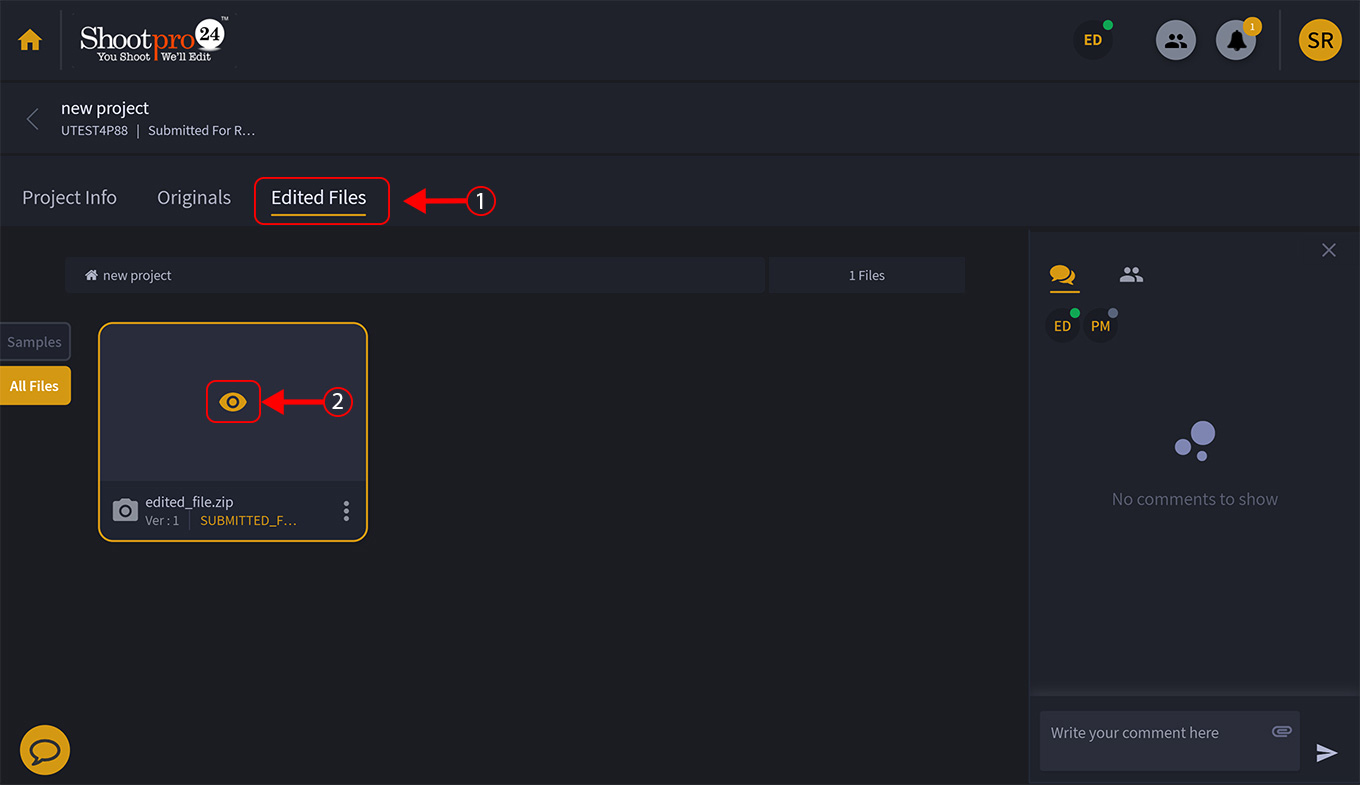Go to the home icon

pyautogui.click(x=30, y=40)
